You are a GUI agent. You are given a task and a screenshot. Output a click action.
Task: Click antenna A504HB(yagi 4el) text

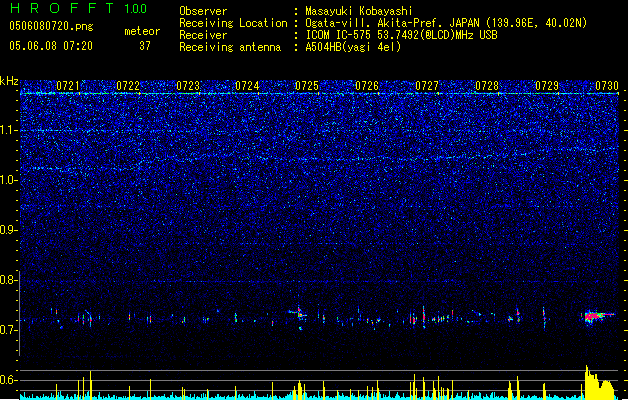click(x=353, y=47)
